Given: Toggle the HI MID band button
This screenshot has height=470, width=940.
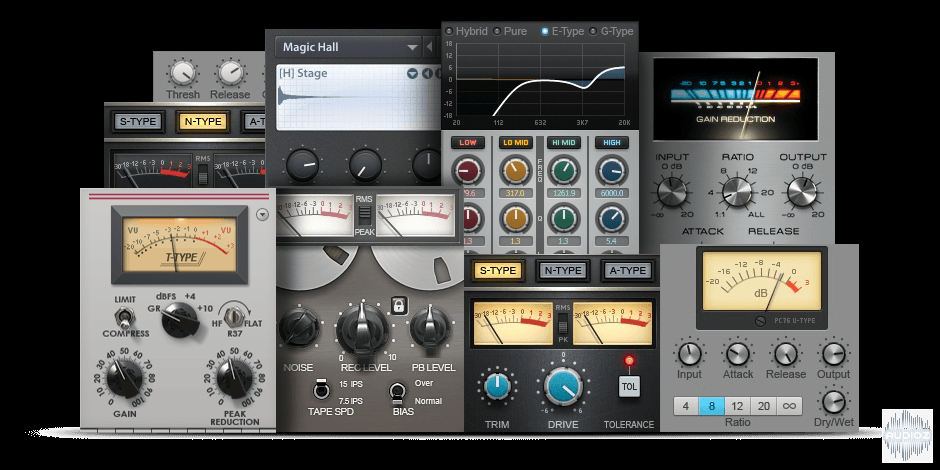Looking at the screenshot, I should point(564,143).
